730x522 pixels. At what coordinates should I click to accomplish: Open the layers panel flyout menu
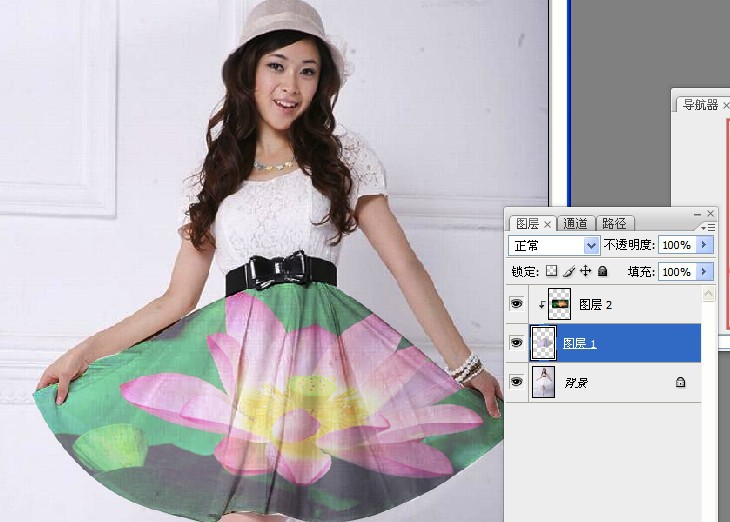tap(708, 227)
